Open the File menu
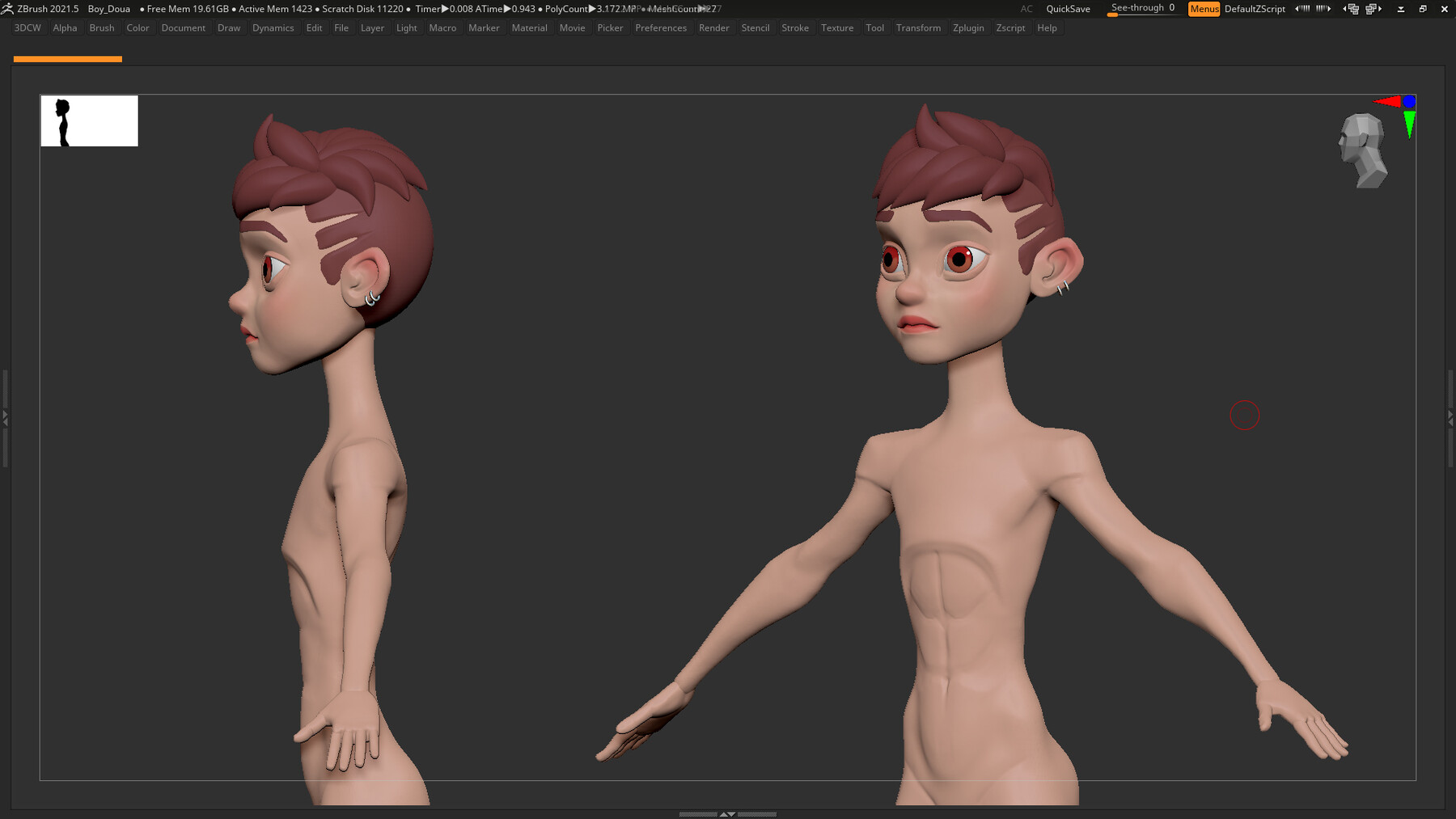The width and height of the screenshot is (1456, 819). tap(341, 28)
